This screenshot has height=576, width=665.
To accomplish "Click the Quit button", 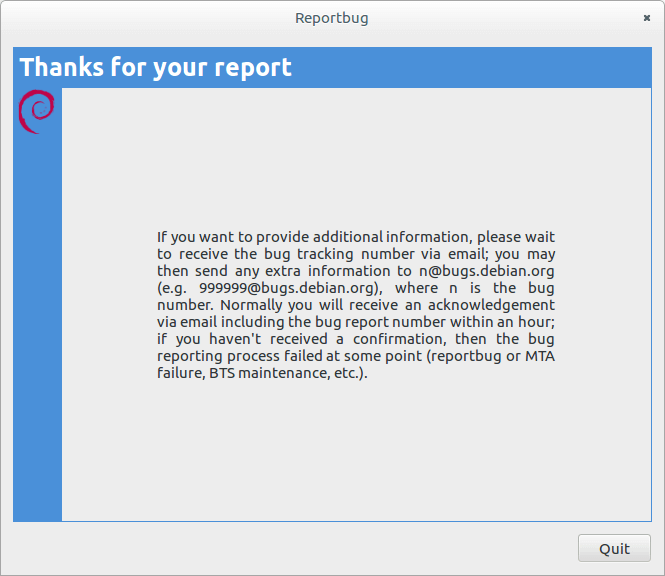I will click(x=614, y=548).
